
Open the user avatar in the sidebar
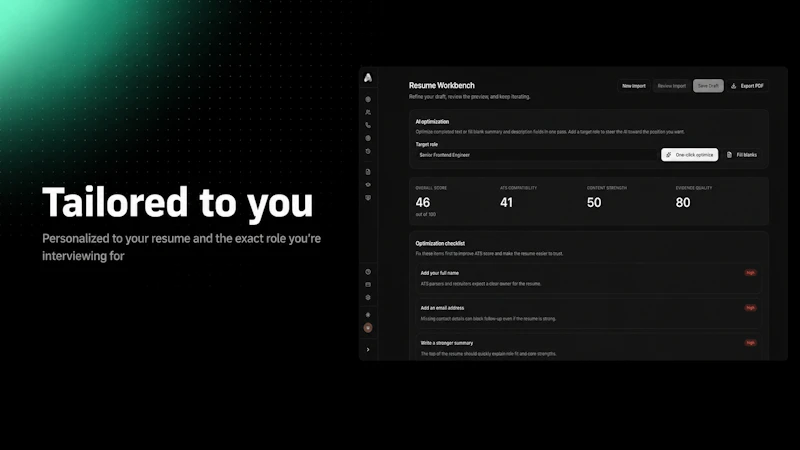pyautogui.click(x=368, y=328)
